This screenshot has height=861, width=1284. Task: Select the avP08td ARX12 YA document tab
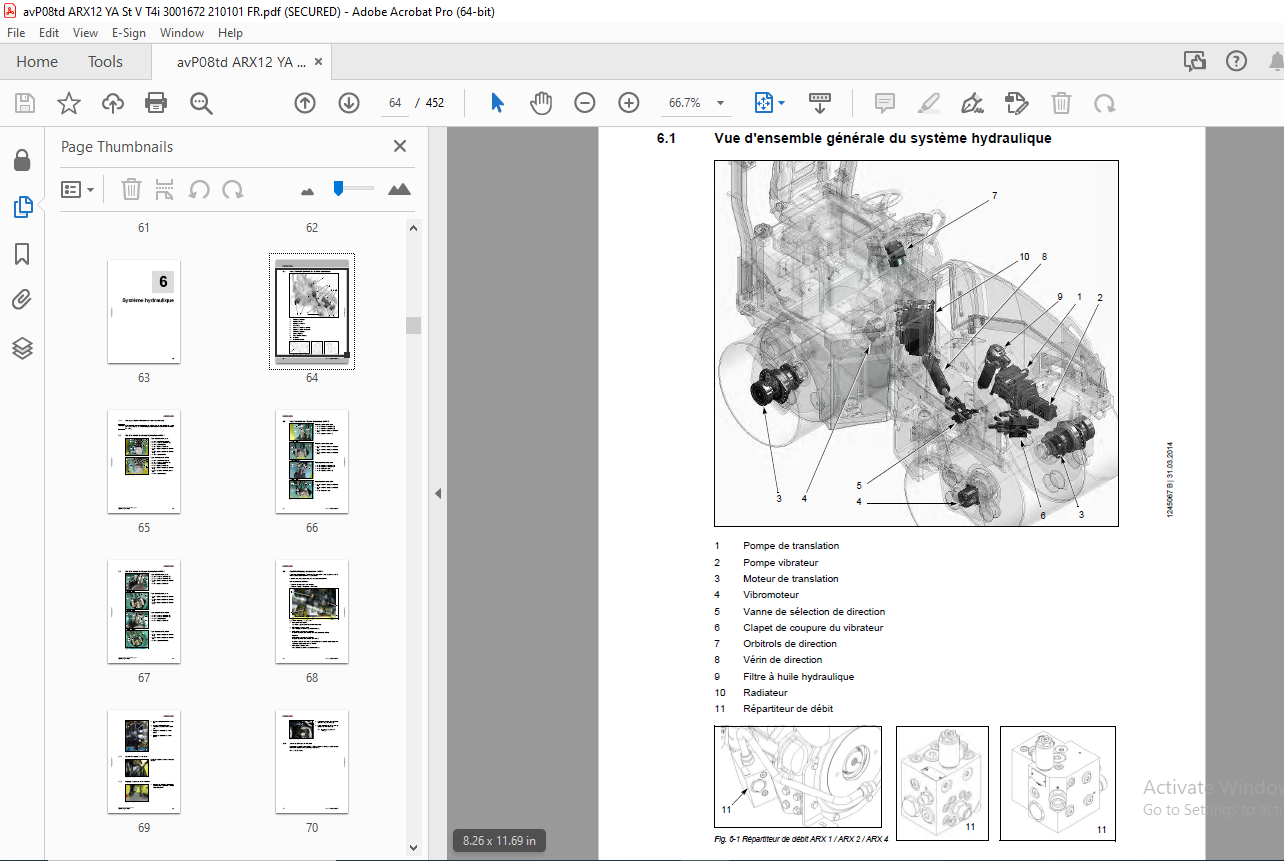pos(241,61)
